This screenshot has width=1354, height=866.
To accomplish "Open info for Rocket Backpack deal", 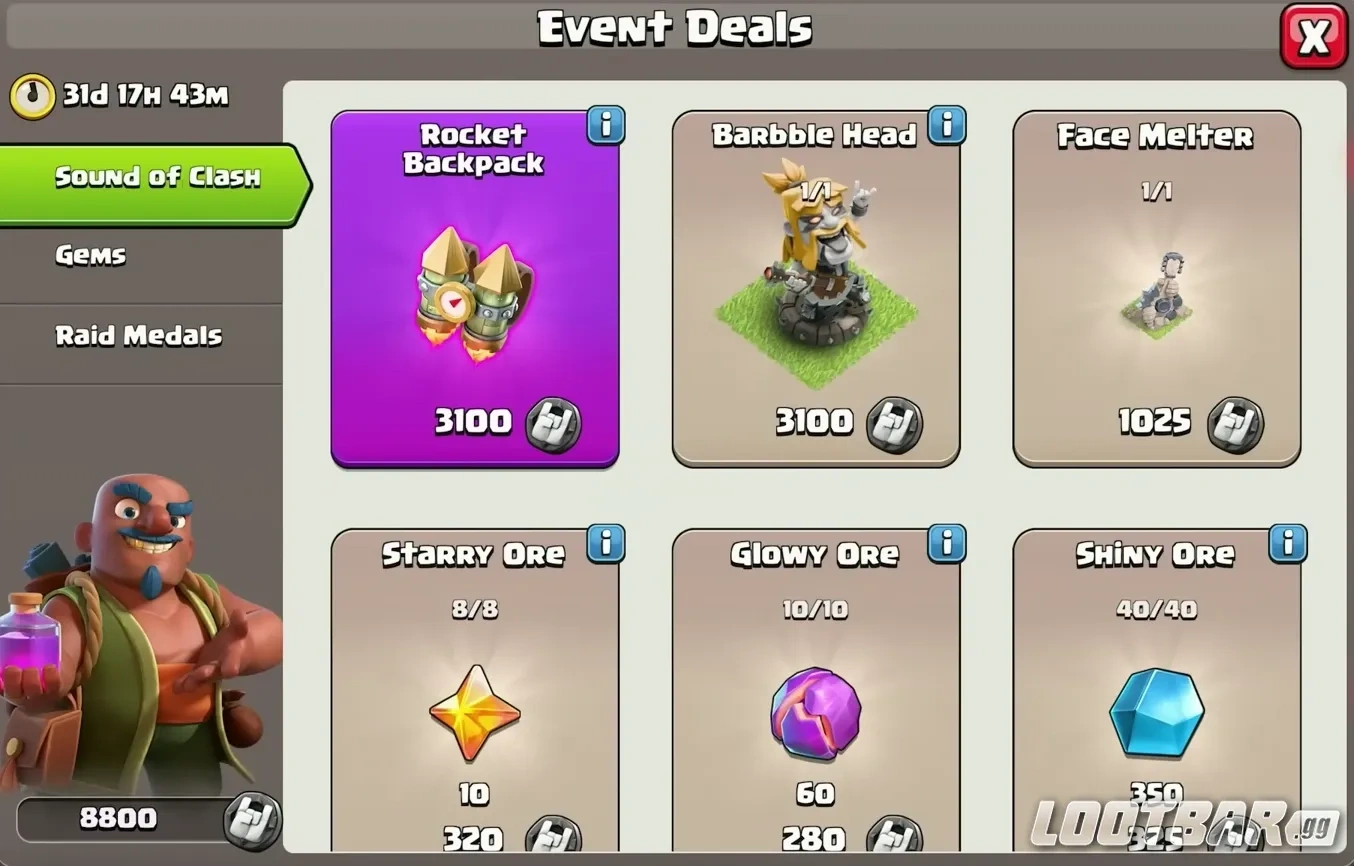I will coord(606,126).
